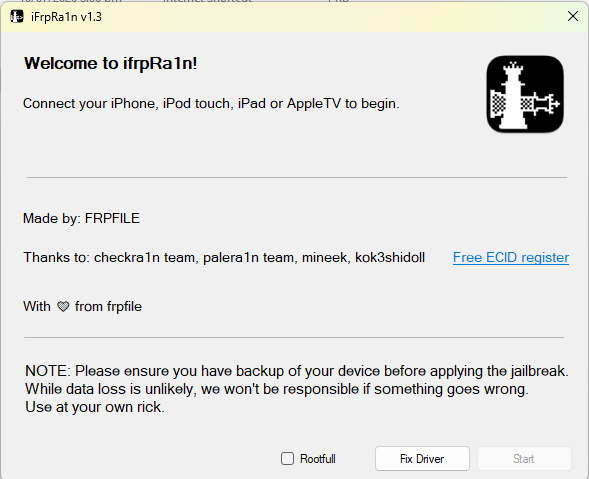Image resolution: width=589 pixels, height=479 pixels.
Task: Click the 'Thanks to: checkra1n team' credits line
Action: [x=224, y=257]
